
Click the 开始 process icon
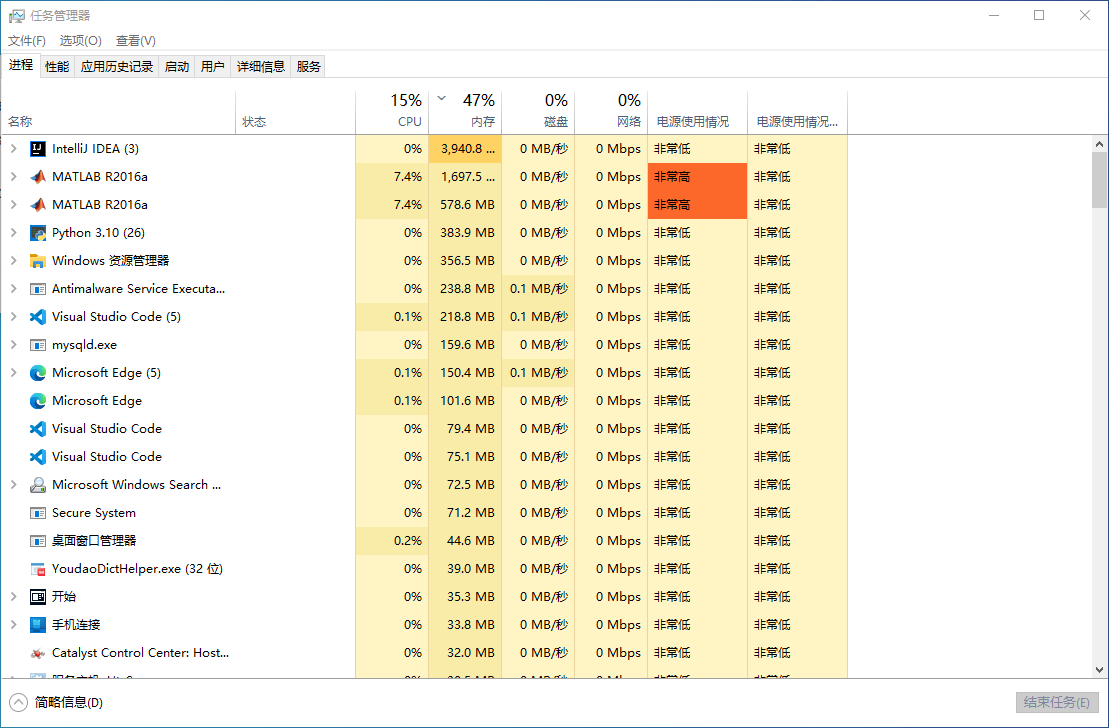pos(37,596)
